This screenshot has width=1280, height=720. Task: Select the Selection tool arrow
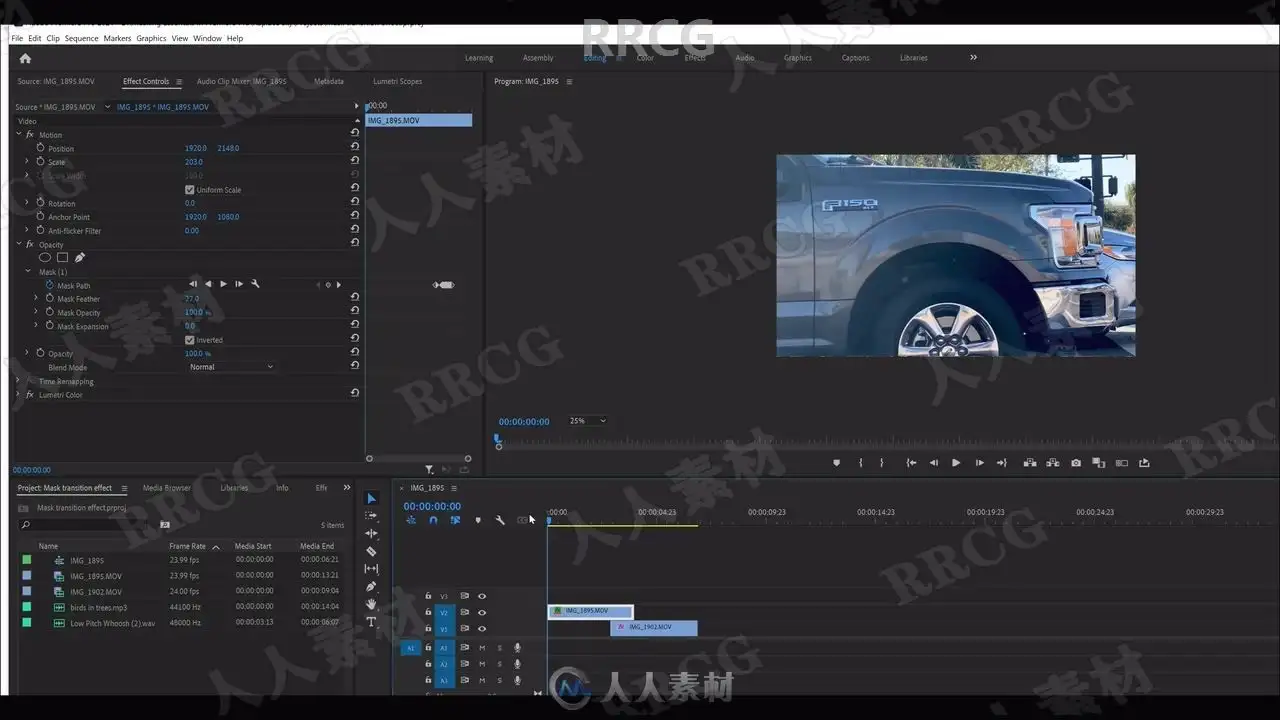(x=372, y=498)
